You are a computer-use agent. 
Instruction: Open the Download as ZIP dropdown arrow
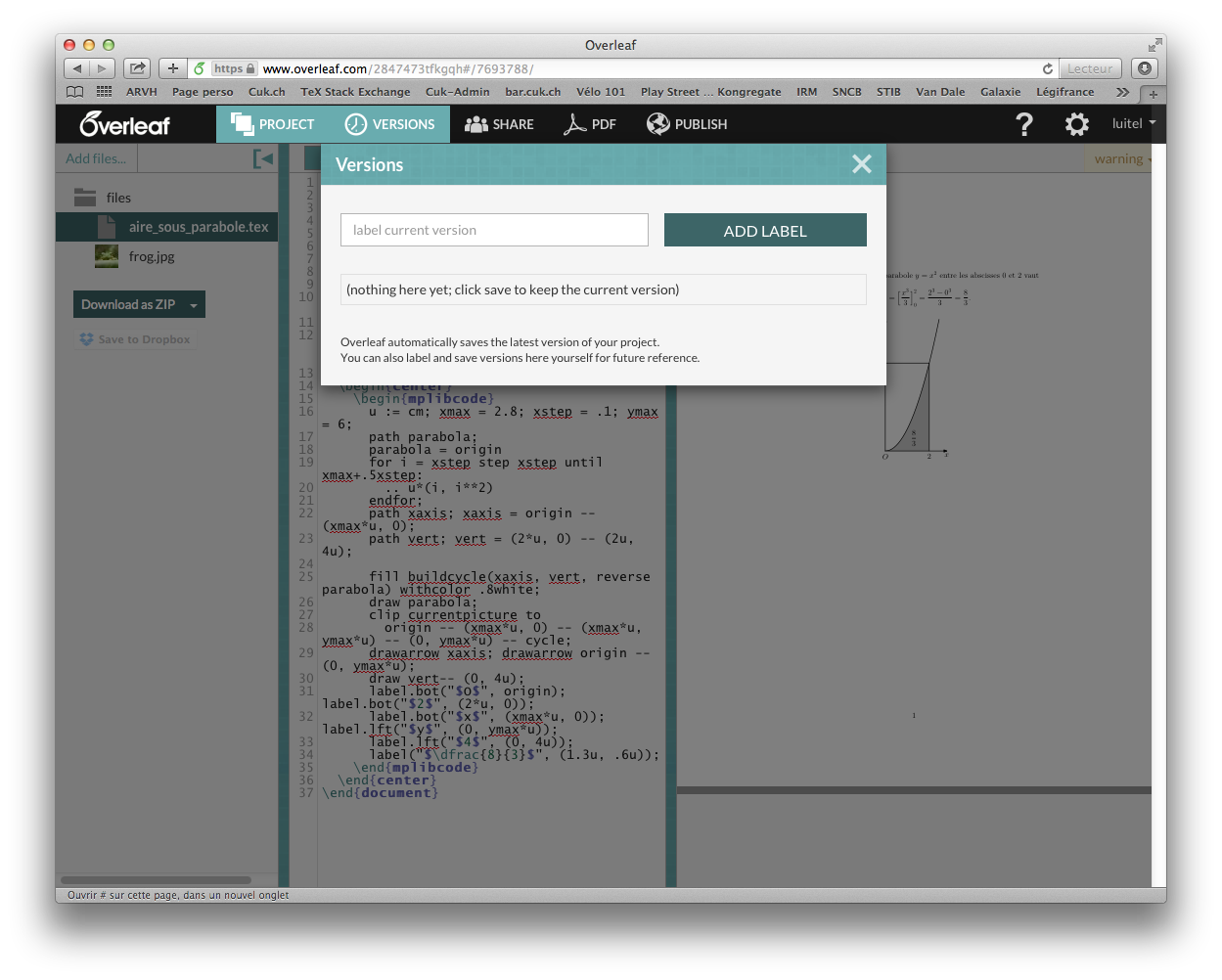coord(194,305)
